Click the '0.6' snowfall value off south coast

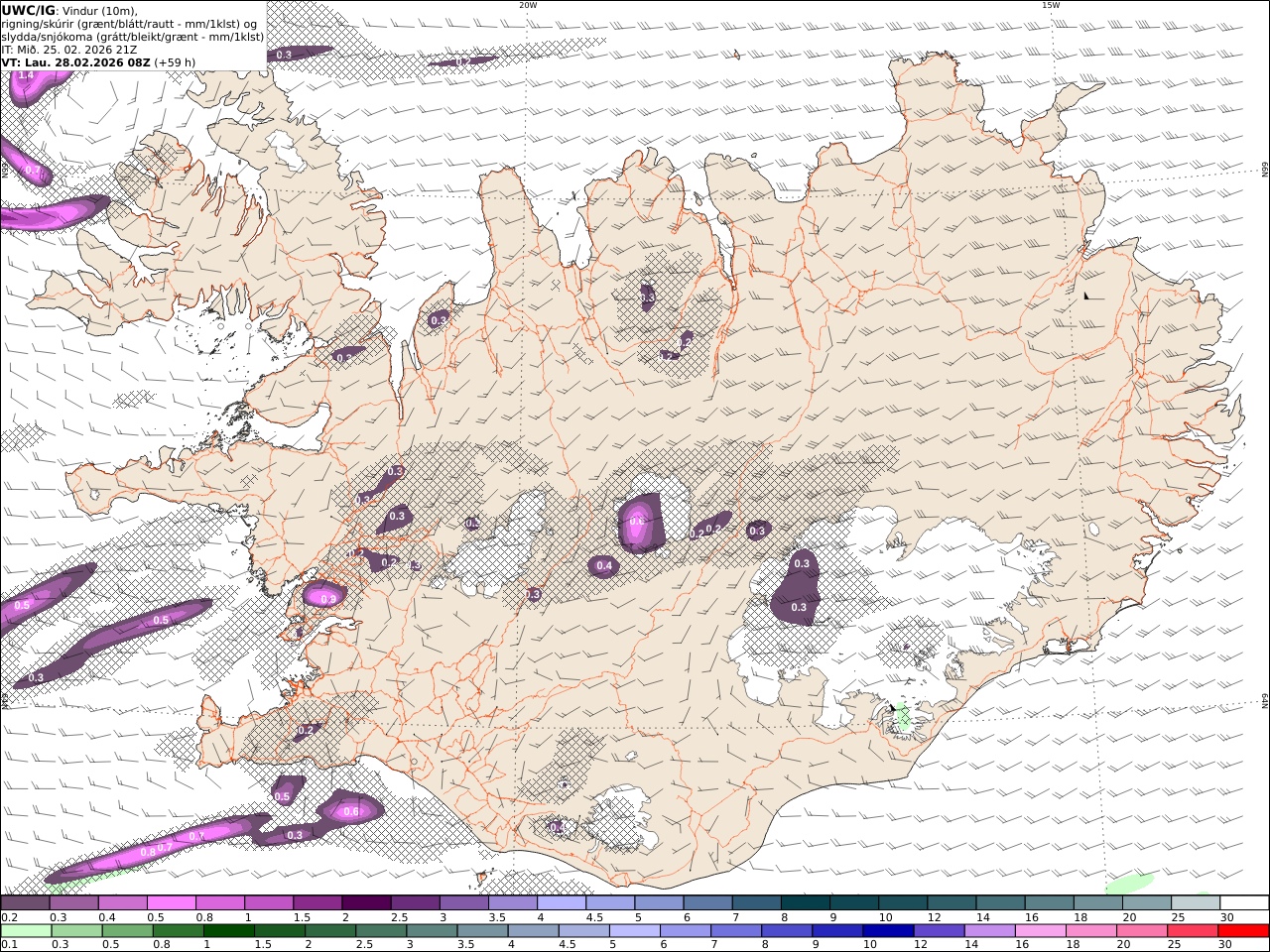[x=350, y=812]
